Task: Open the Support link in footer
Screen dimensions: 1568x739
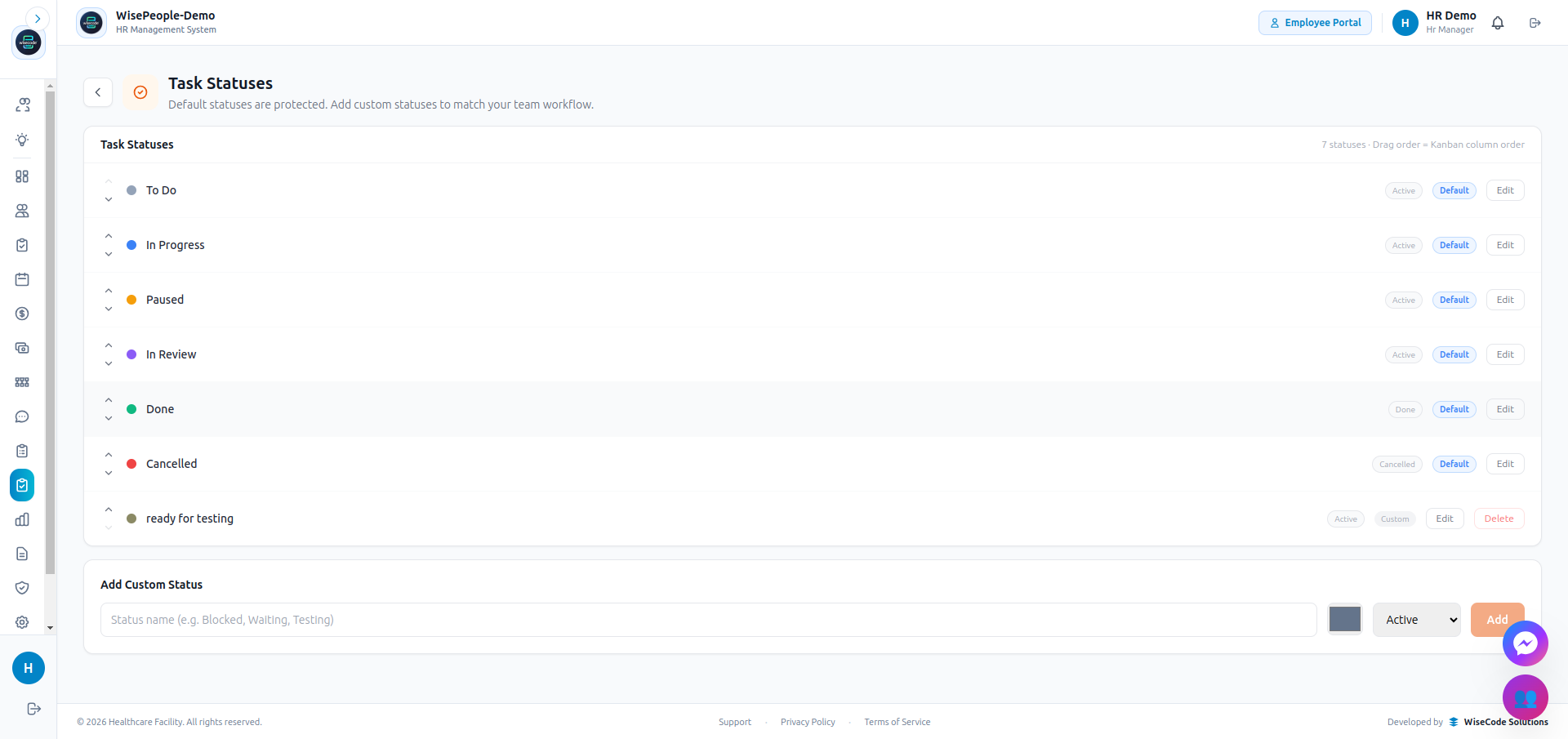Action: point(735,722)
